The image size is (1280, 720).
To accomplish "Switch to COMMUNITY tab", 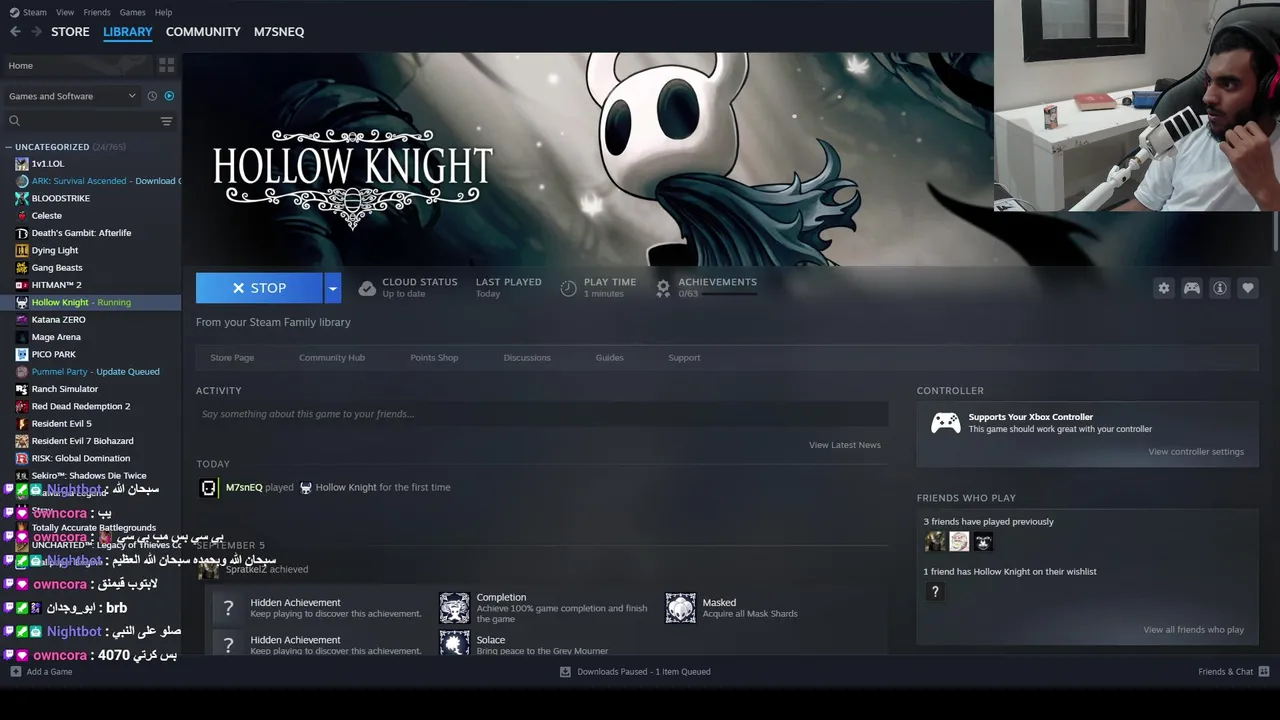I will click(203, 32).
